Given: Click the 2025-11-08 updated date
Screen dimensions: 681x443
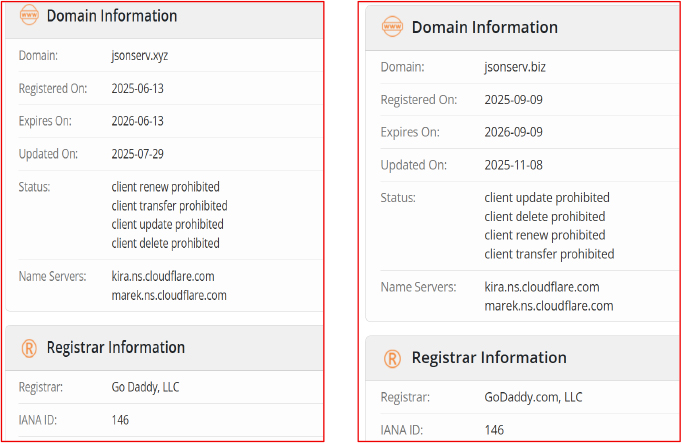Looking at the screenshot, I should click(x=513, y=165).
